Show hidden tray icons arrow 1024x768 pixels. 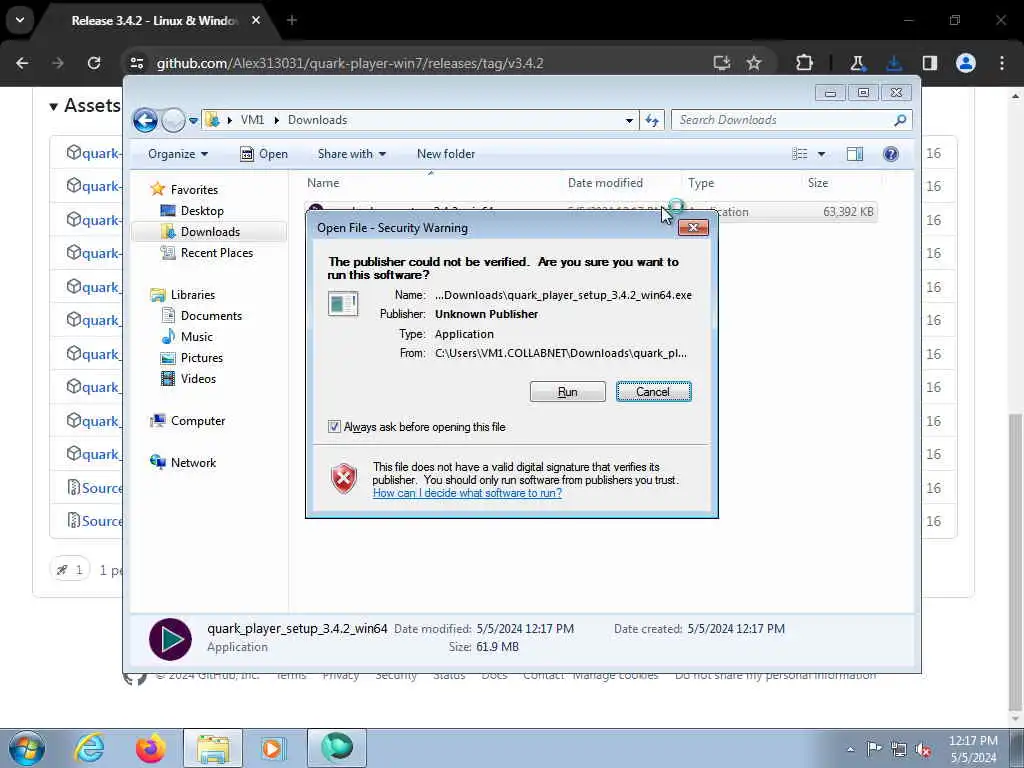850,750
